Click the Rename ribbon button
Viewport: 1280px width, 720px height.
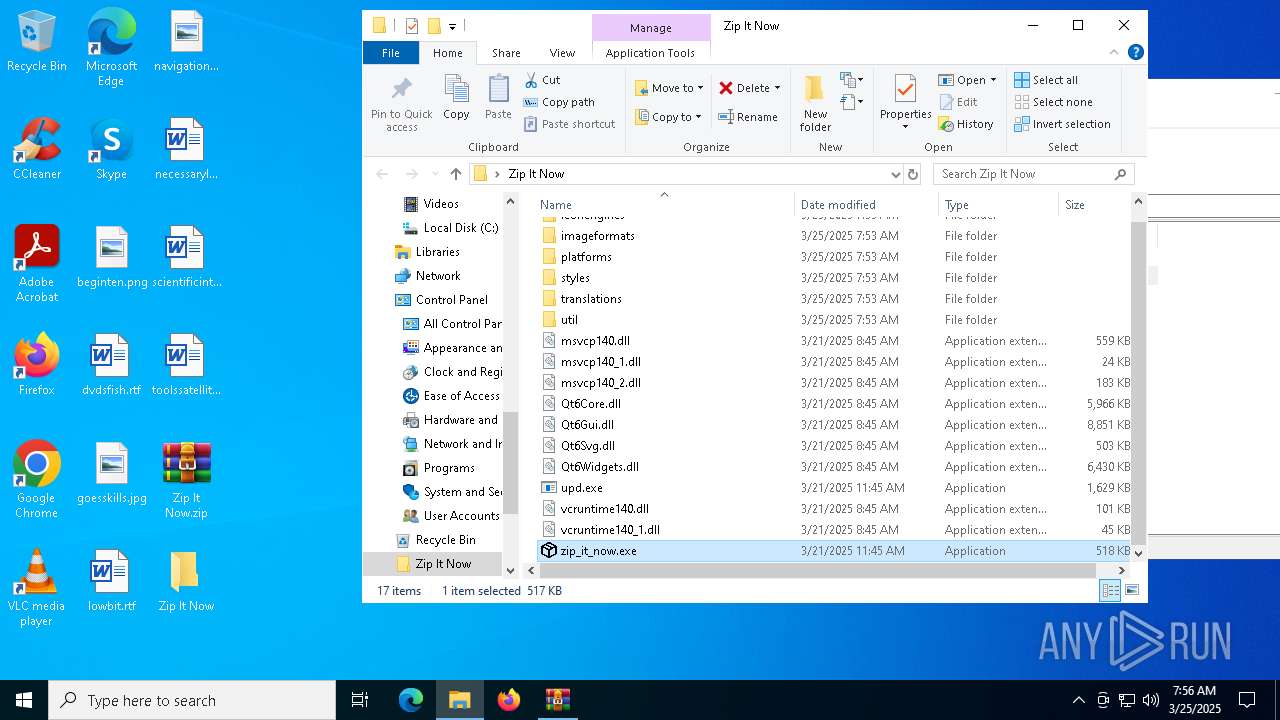pos(747,117)
